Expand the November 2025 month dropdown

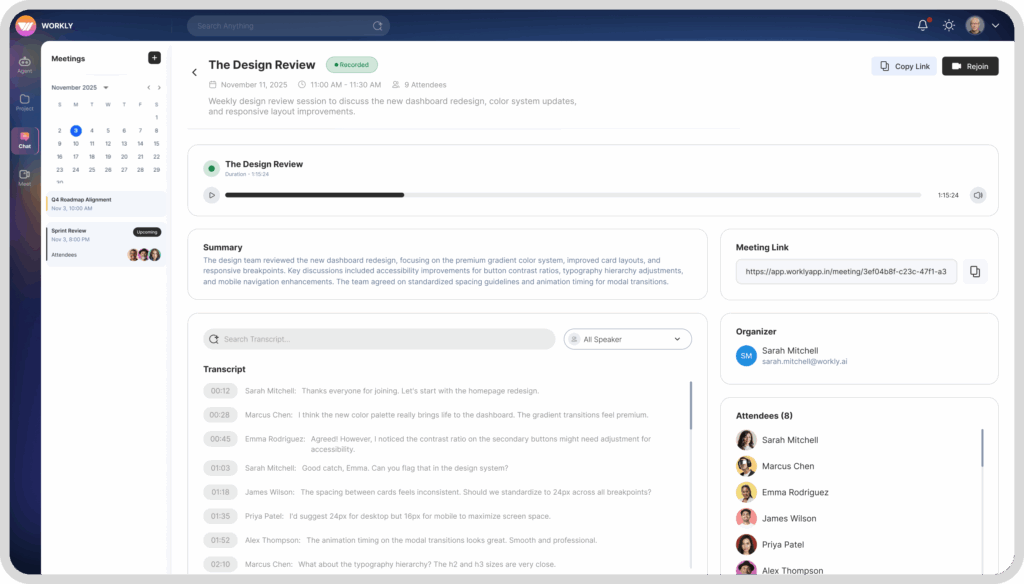click(105, 87)
